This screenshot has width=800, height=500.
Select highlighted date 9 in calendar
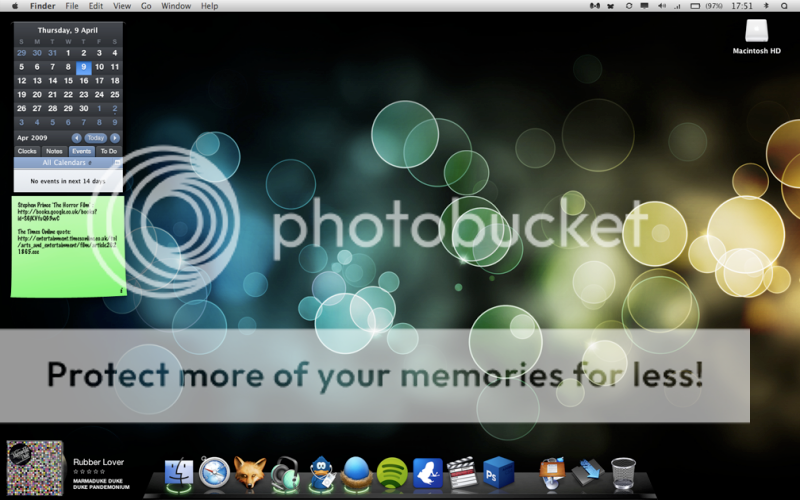(x=84, y=67)
